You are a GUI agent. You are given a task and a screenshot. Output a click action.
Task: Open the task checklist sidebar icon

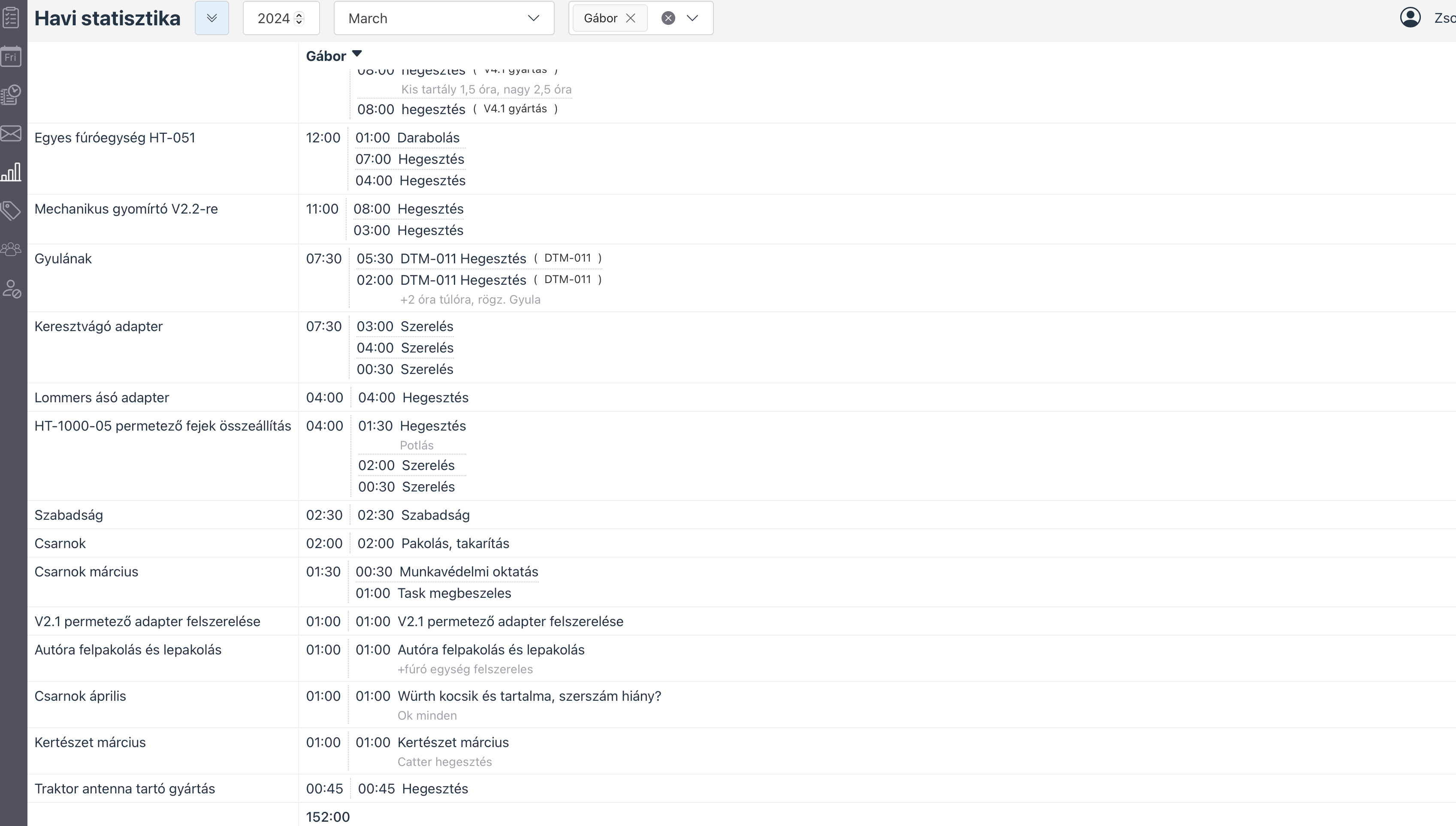click(11, 17)
